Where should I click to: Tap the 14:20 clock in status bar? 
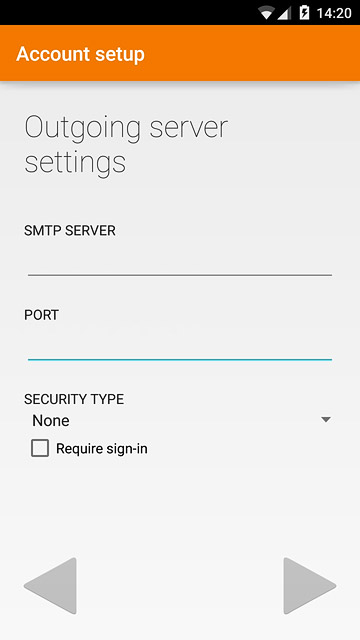tap(334, 13)
